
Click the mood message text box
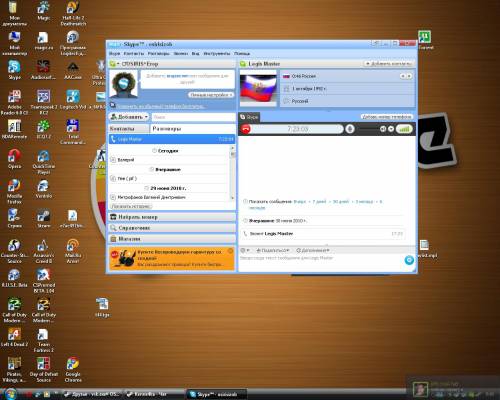click(187, 79)
